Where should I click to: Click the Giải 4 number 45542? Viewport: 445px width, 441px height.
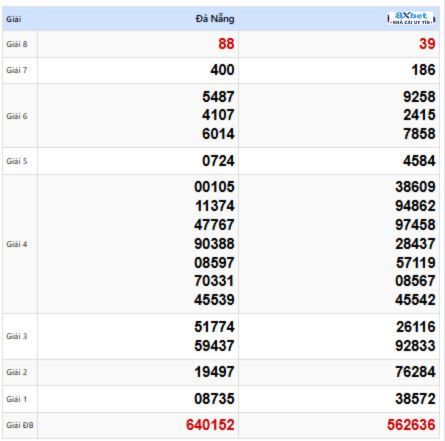[x=415, y=300]
